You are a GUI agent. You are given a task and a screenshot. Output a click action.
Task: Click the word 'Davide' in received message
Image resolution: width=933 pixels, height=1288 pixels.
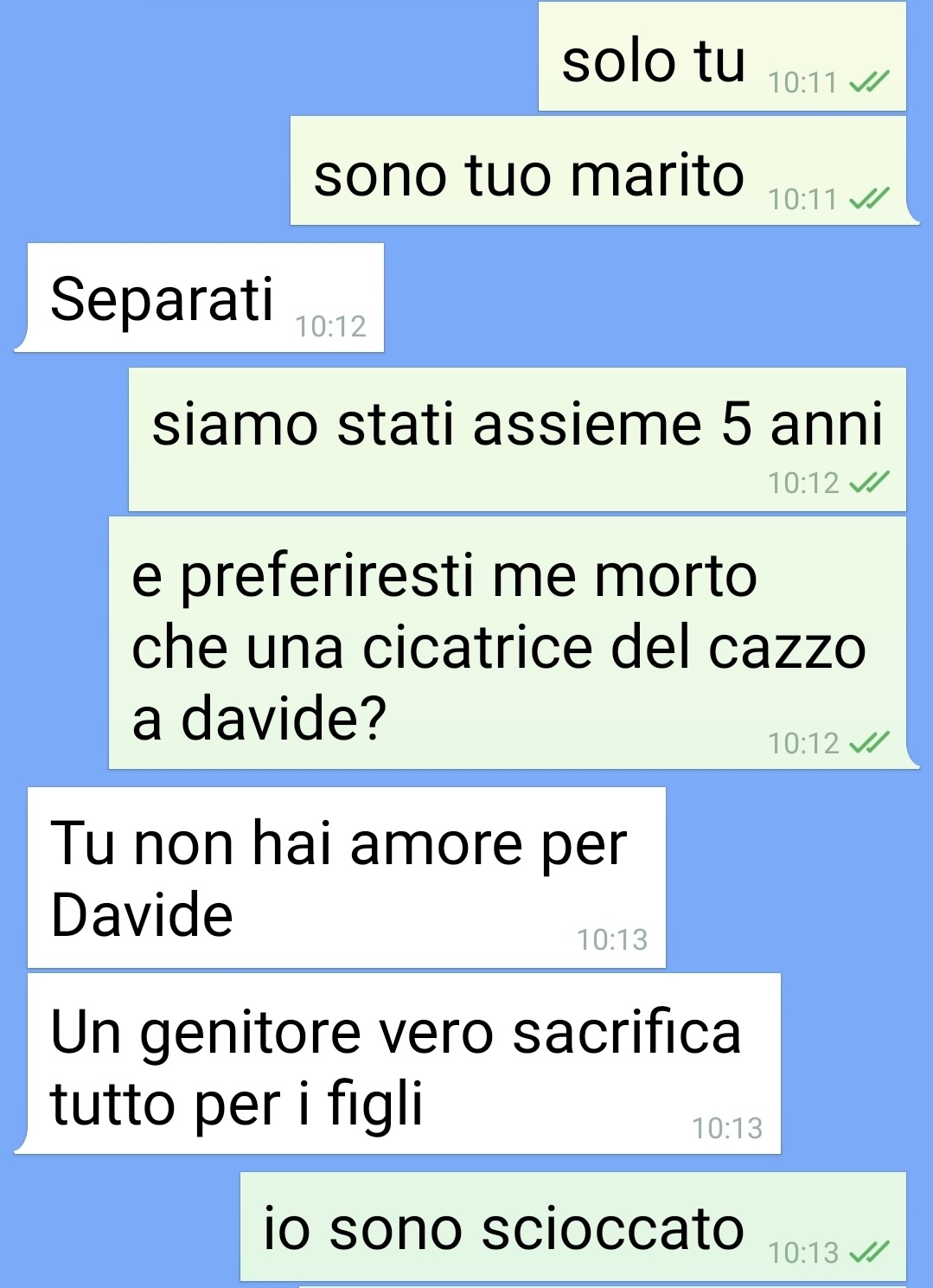[x=142, y=915]
